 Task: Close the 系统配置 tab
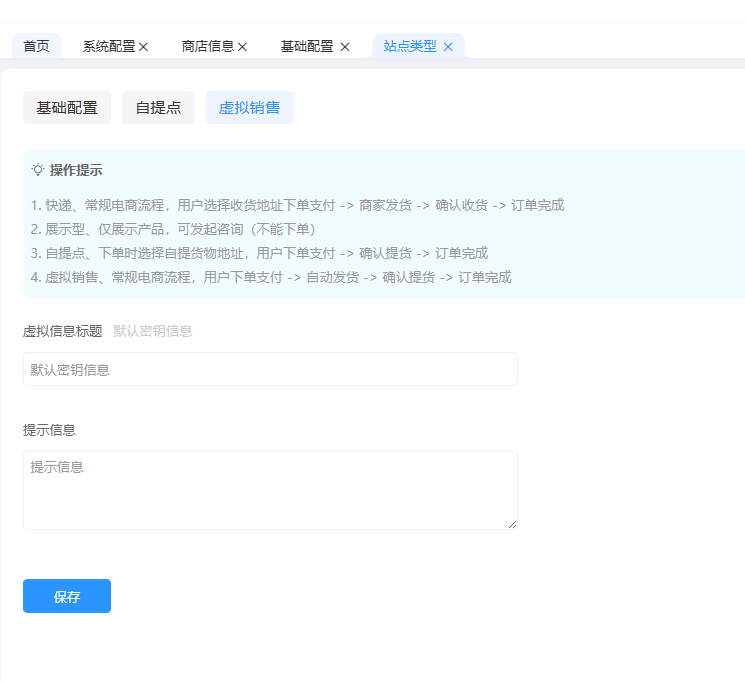(143, 47)
